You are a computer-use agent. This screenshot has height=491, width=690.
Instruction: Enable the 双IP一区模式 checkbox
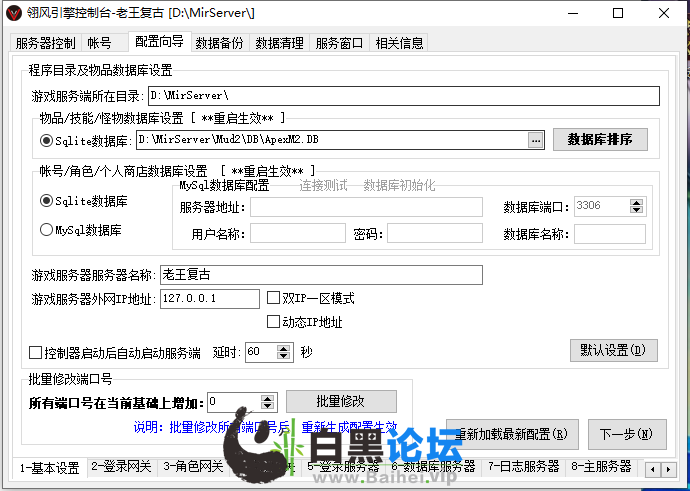coord(274,298)
